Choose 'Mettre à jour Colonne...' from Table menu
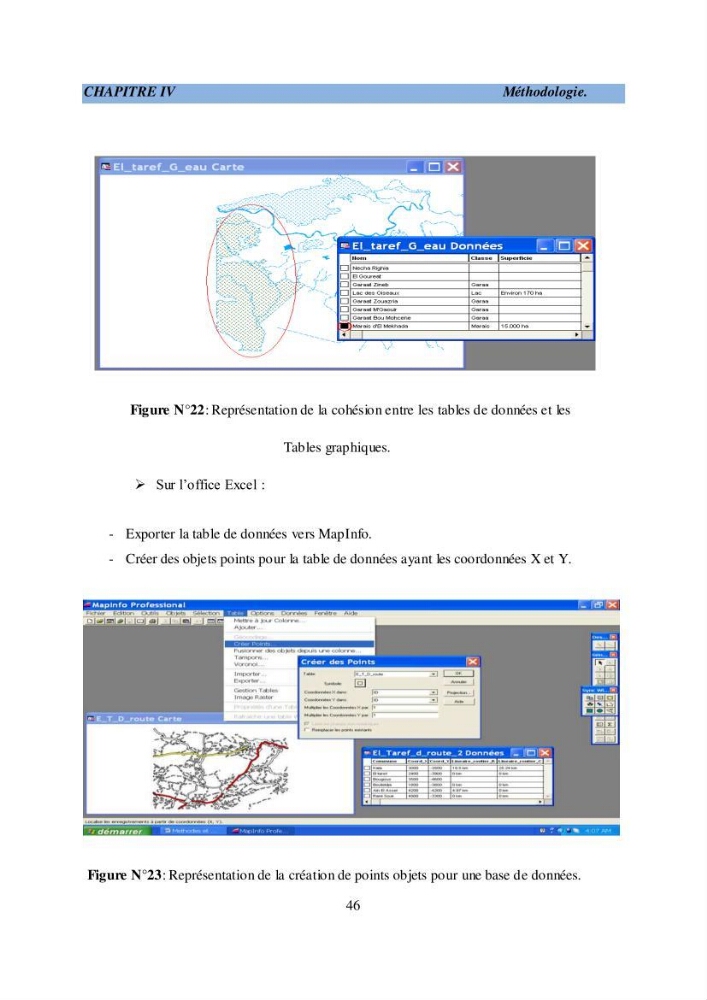Screen dimensions: 707x1000 300,621
